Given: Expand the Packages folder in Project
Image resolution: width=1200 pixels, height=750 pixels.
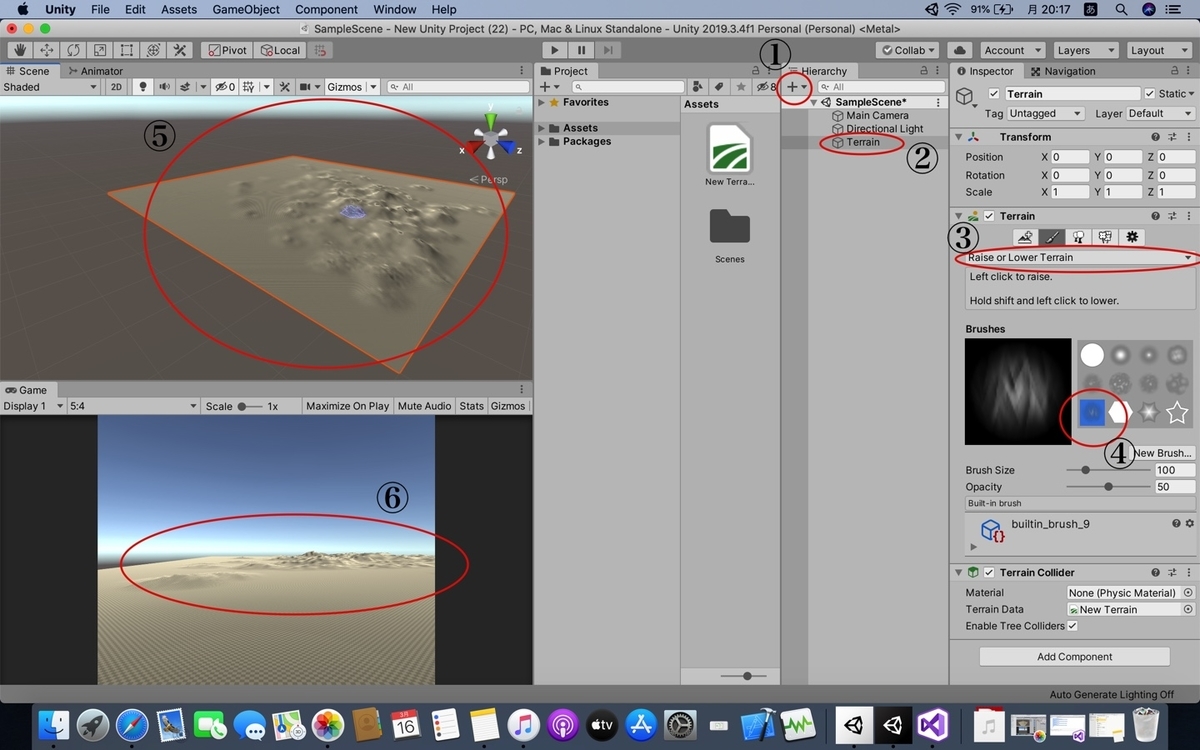Looking at the screenshot, I should [x=542, y=142].
